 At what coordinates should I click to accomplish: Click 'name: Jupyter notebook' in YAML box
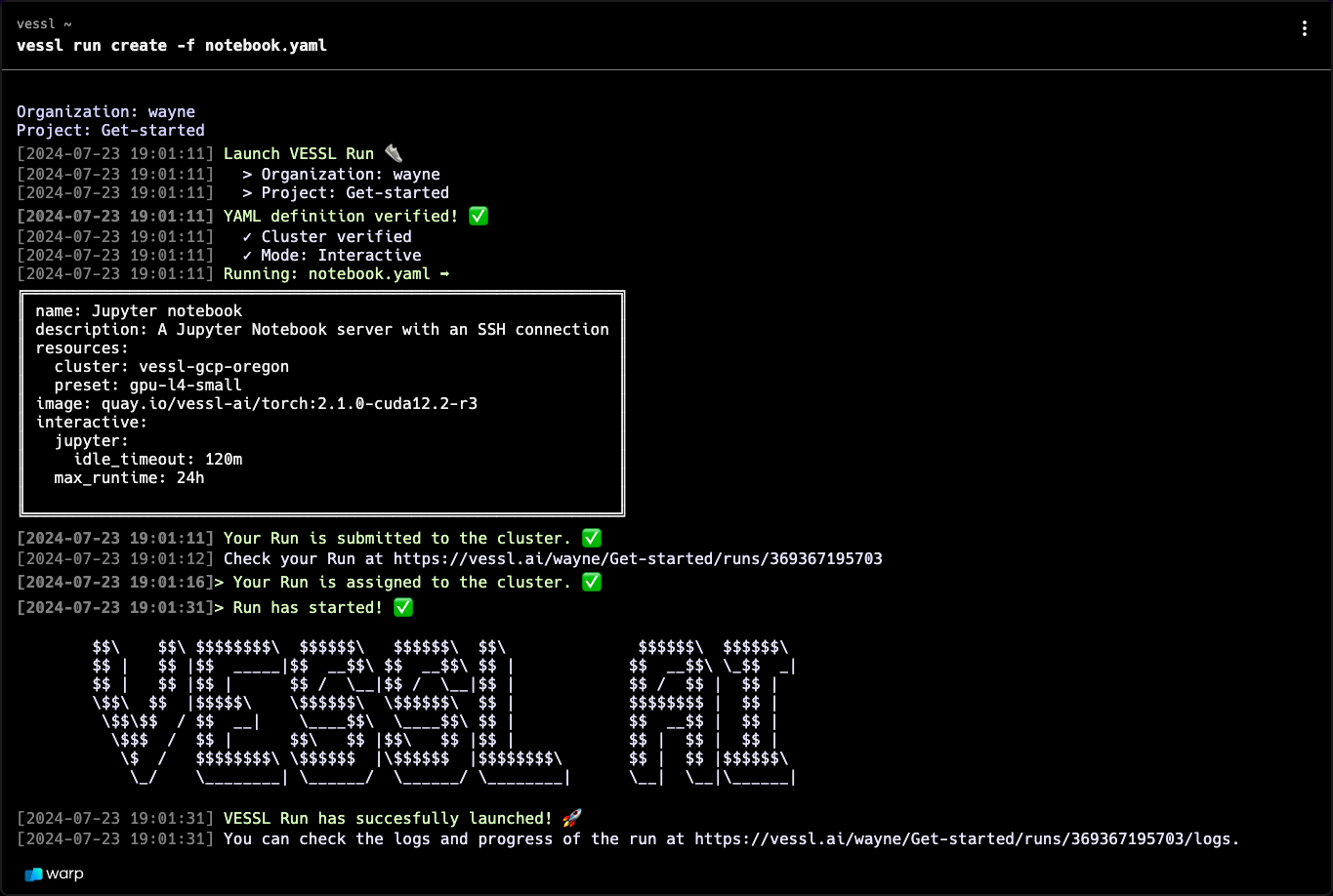[x=139, y=310]
